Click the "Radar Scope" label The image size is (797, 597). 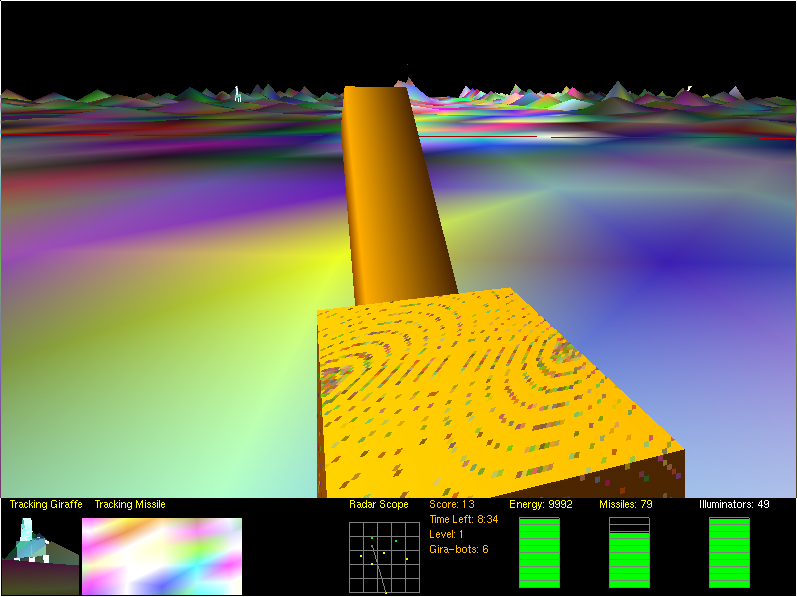click(x=379, y=505)
